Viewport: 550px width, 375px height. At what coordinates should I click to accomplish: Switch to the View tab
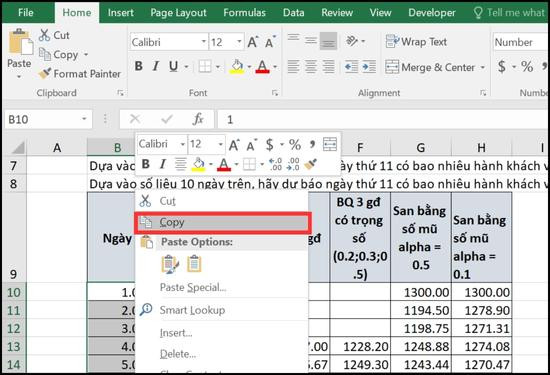pyautogui.click(x=380, y=13)
